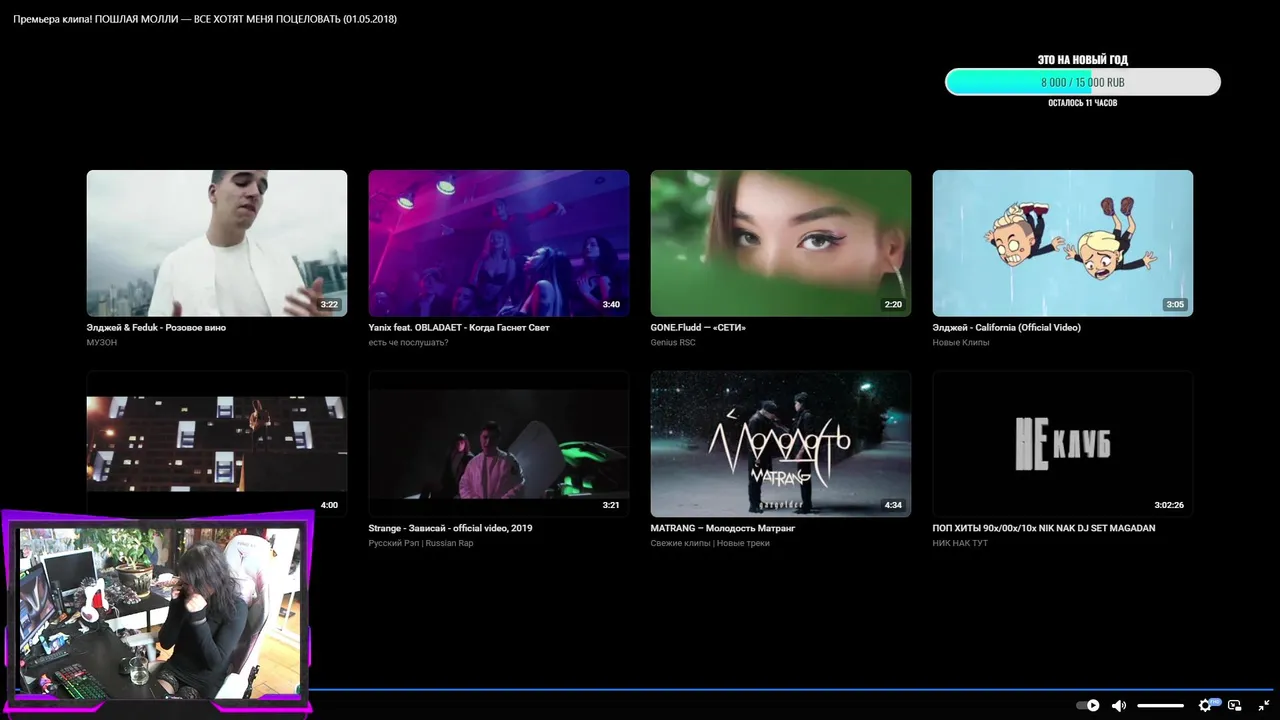
Task: Click title 'Yanix feat. OBLADAET - Когда Гаснет Свет'
Action: 459,327
